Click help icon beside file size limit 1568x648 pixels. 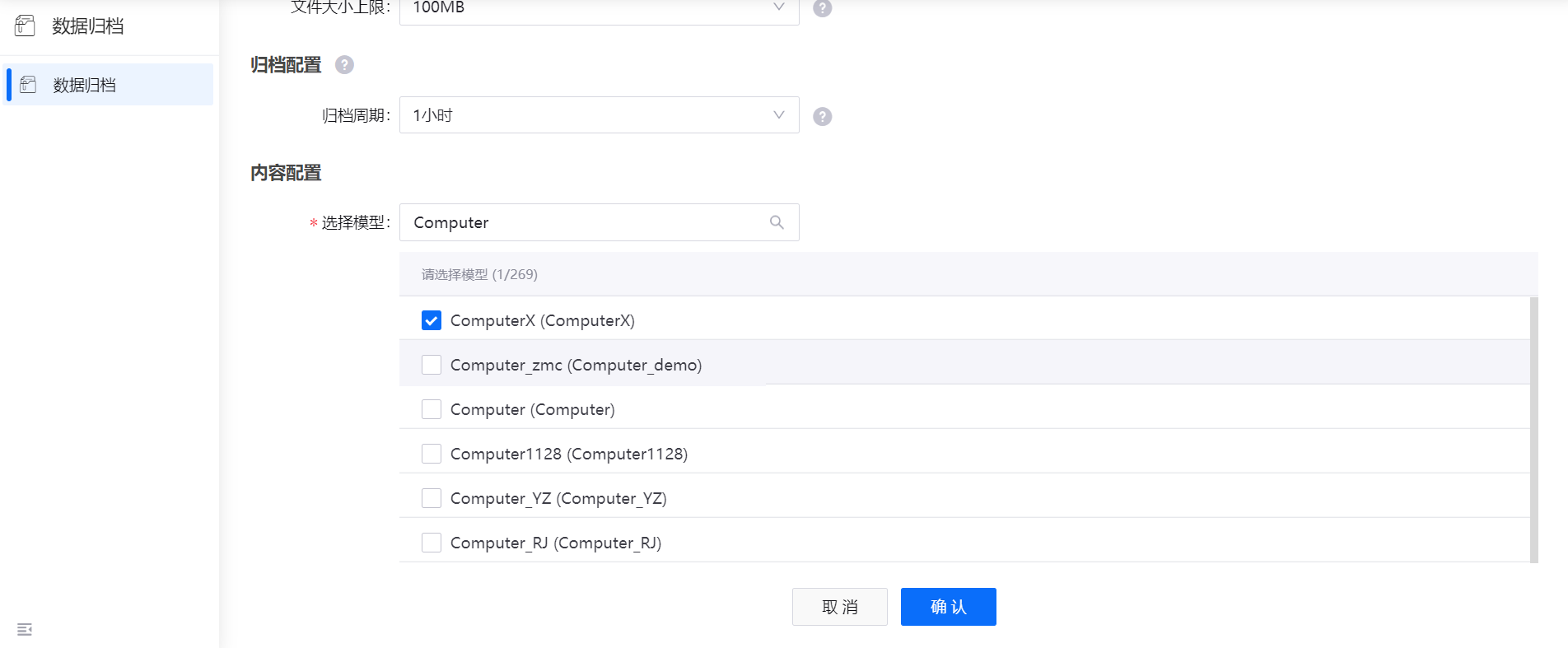tap(822, 8)
